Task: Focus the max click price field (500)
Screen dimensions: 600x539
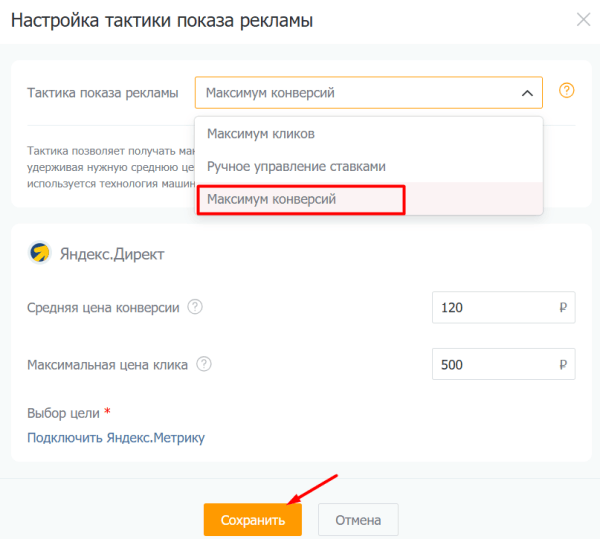Action: [x=503, y=364]
